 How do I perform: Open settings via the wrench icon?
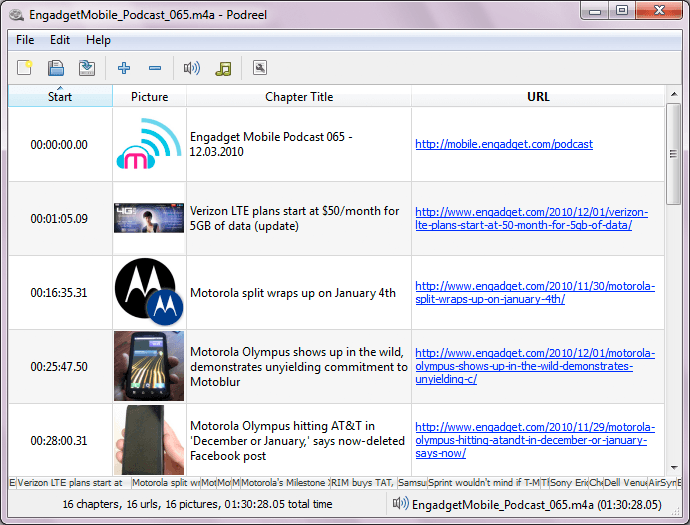coord(260,68)
